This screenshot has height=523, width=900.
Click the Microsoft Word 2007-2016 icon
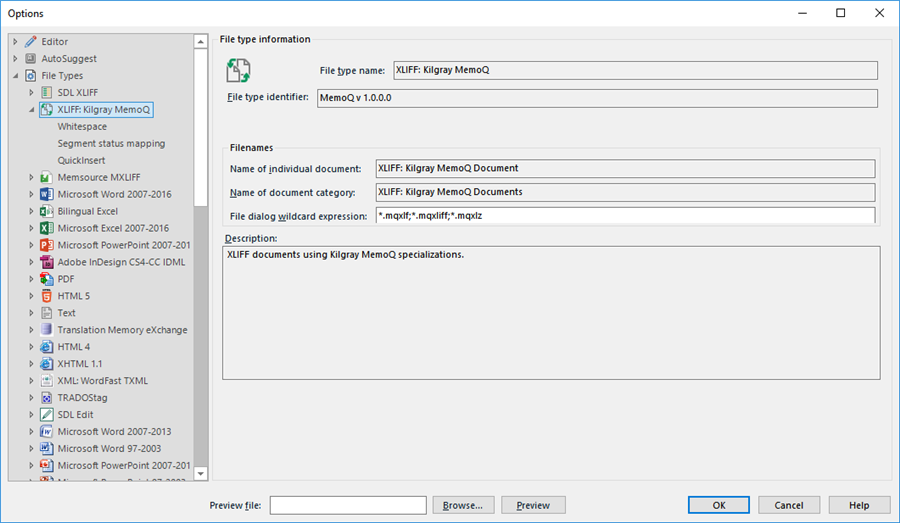click(x=46, y=194)
